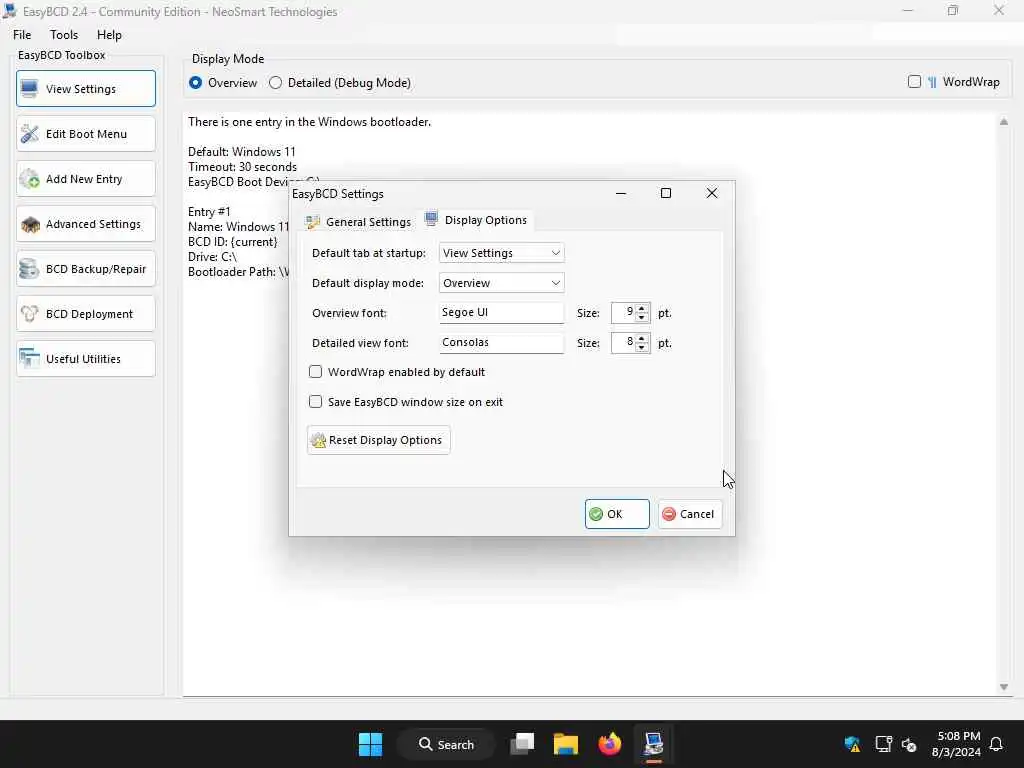Open View Settings in the EasyBCD Toolbox

point(86,88)
